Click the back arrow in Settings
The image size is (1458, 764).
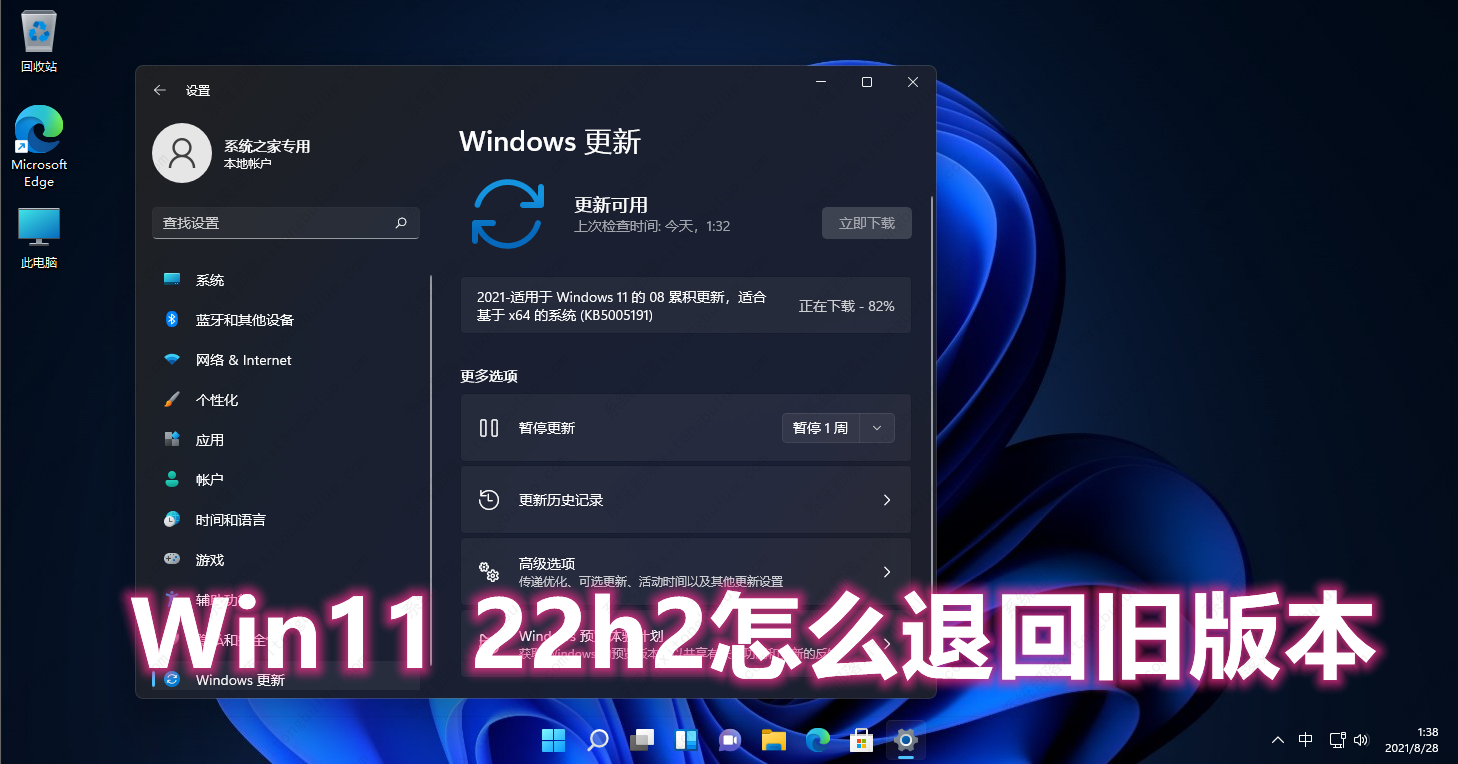[159, 90]
